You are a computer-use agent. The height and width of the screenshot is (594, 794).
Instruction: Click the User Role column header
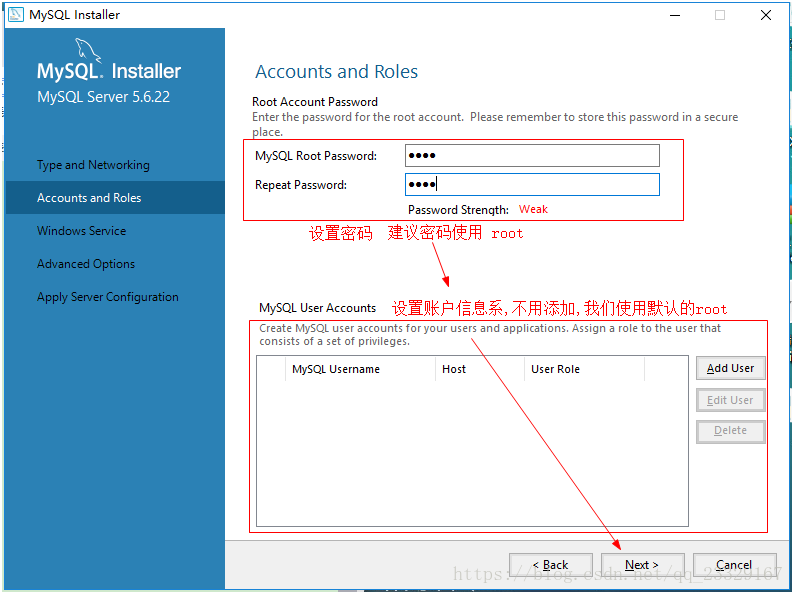[584, 369]
